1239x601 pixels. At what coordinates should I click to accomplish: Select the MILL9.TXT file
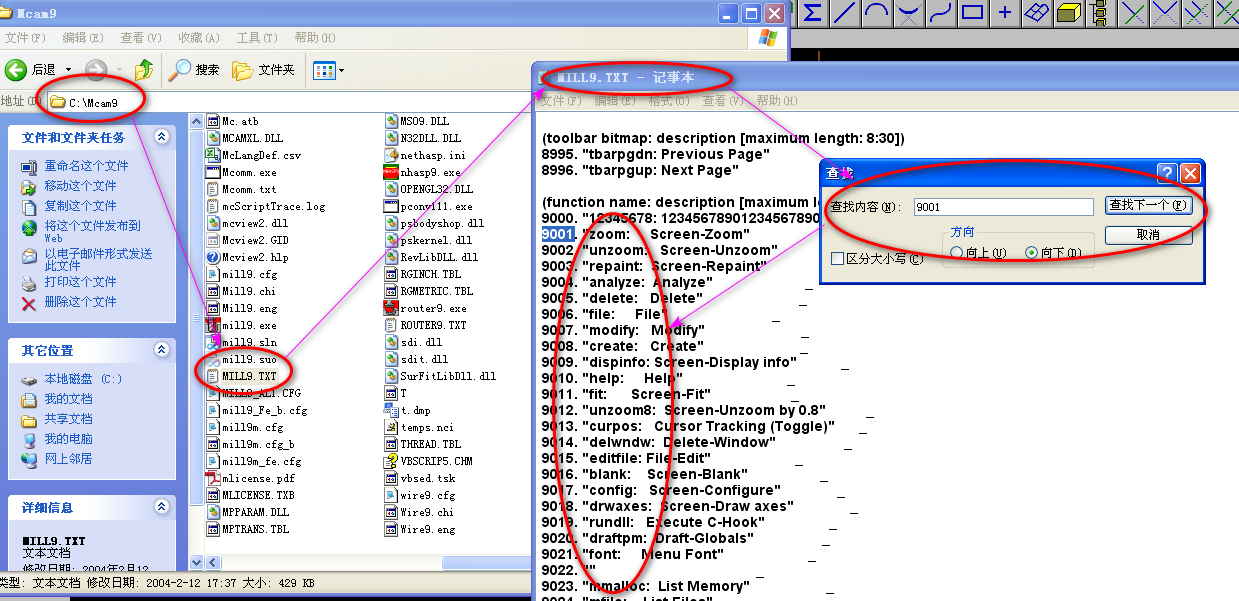(240, 376)
